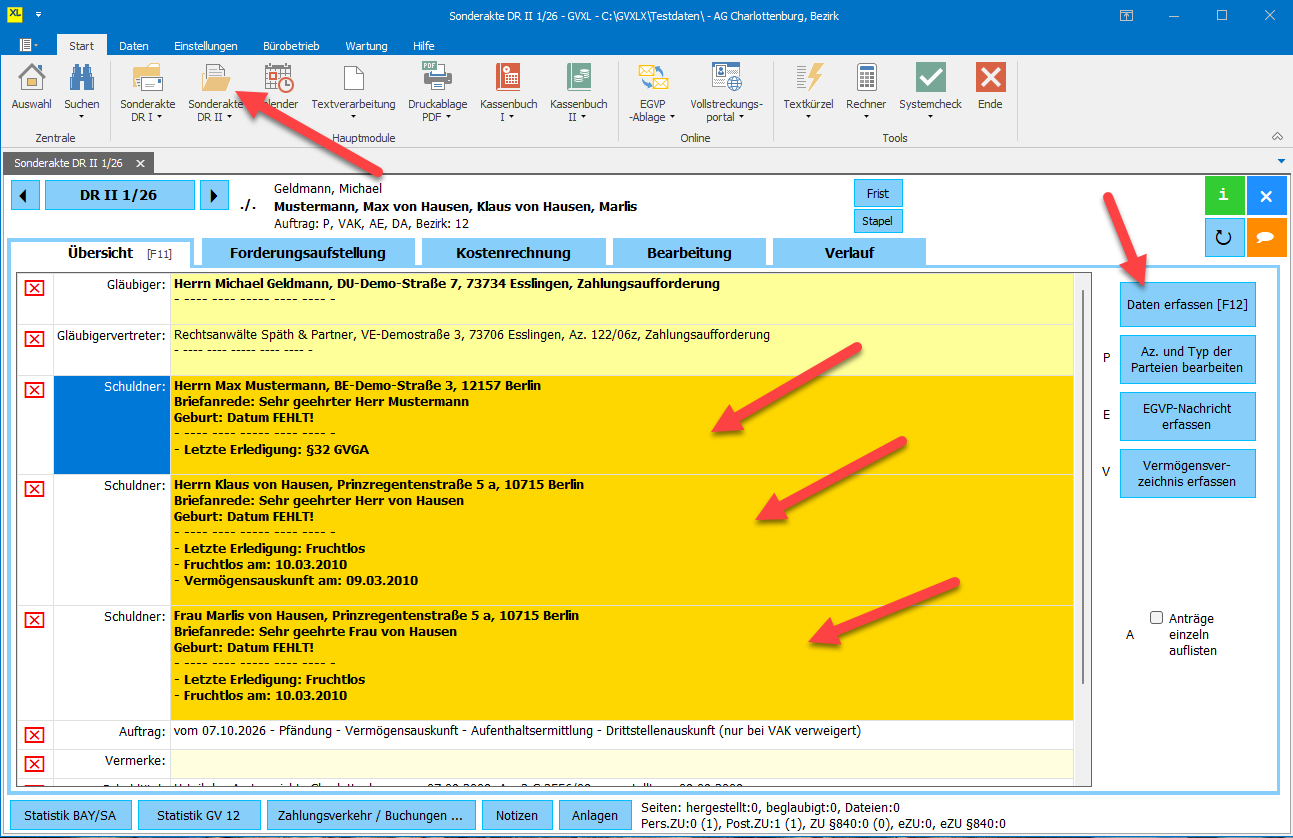Collapse the ribbon with chevron
This screenshot has width=1293, height=838.
[1277, 136]
